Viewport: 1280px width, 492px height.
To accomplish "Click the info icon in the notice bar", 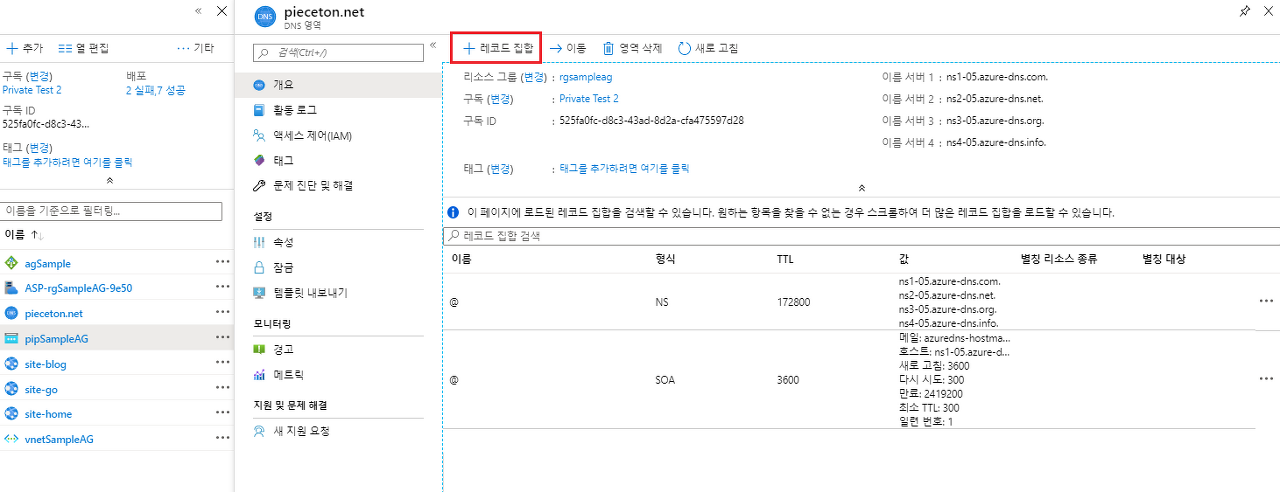I will (453, 213).
